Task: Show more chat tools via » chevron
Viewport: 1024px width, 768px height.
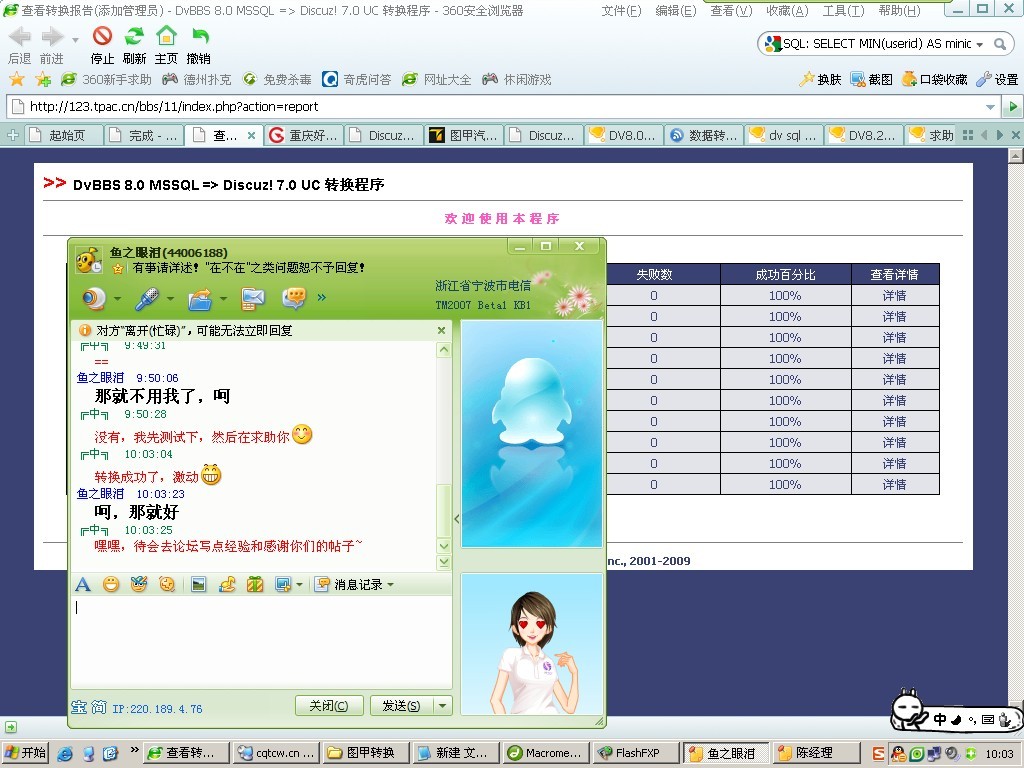Action: click(321, 298)
